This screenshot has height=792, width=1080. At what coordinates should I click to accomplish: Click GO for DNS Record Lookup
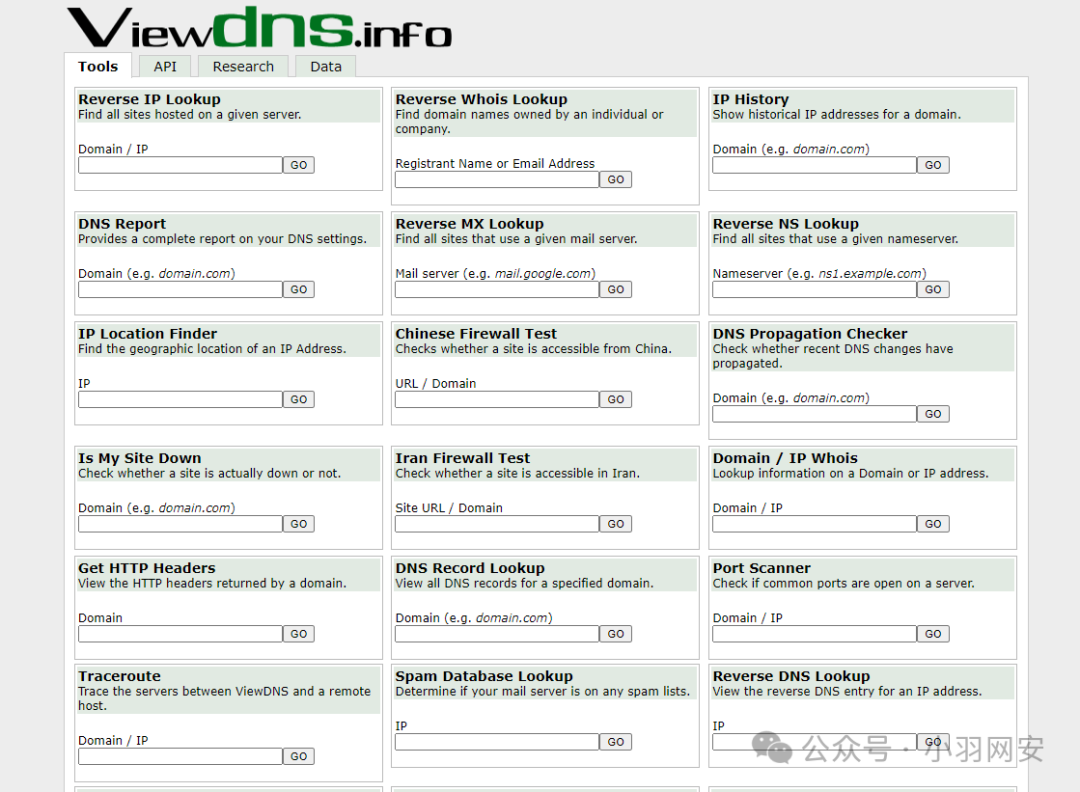[616, 634]
